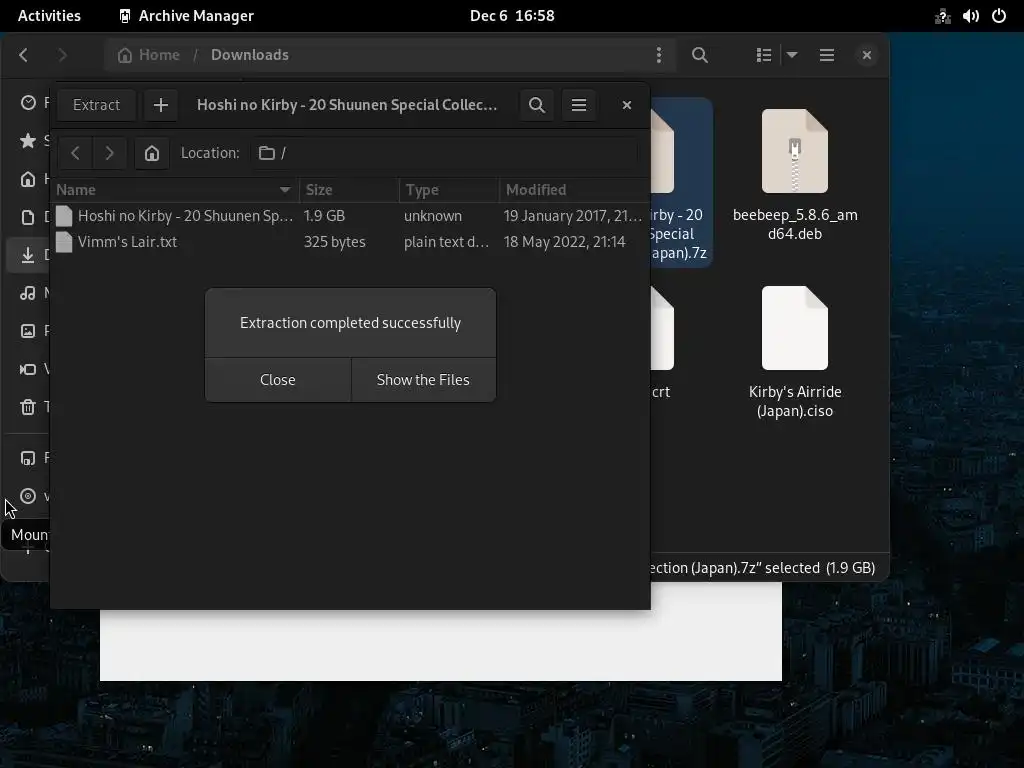Open Pictures in Files sidebar

tap(28, 330)
